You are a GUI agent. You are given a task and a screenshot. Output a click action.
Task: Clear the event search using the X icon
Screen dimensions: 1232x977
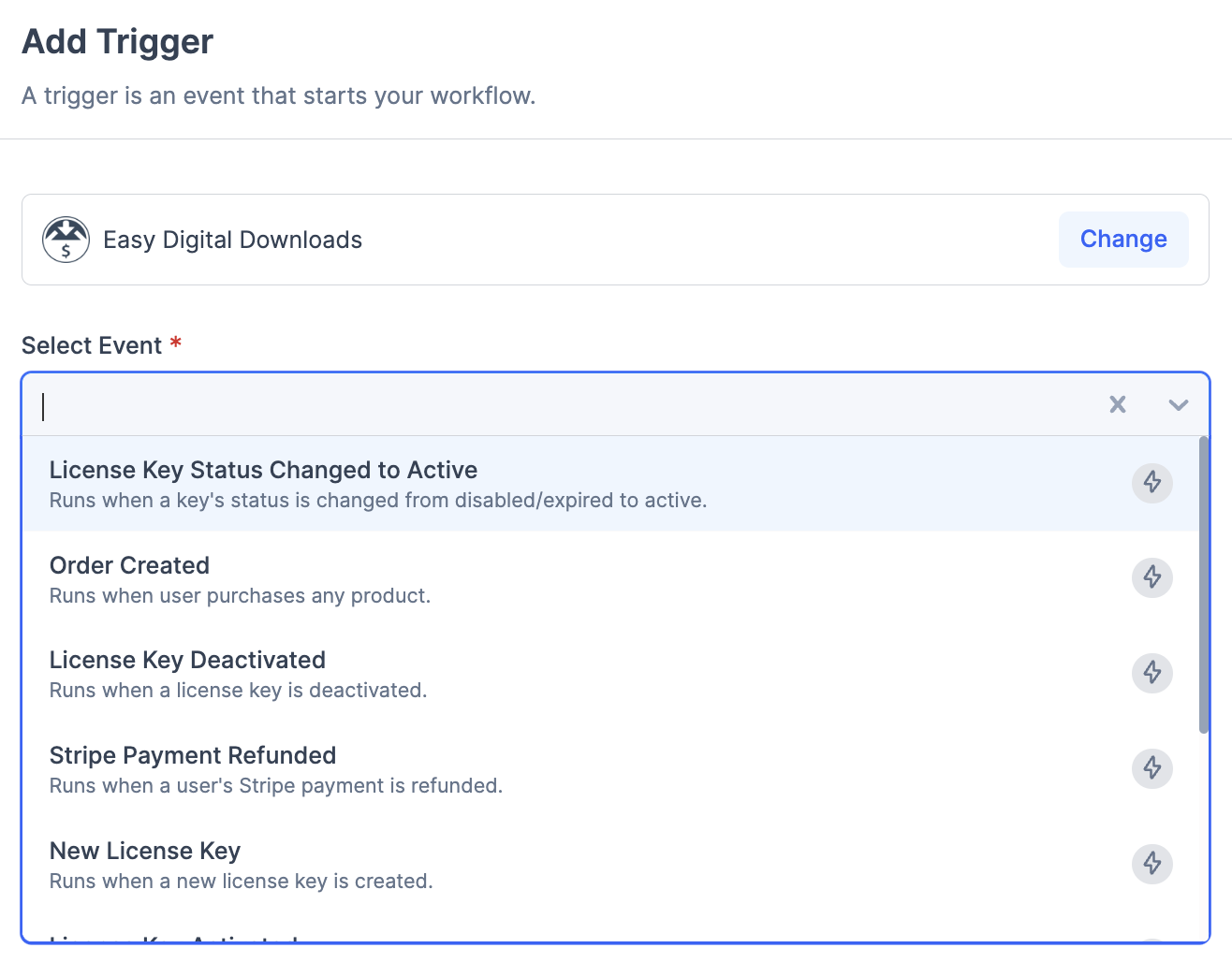pyautogui.click(x=1118, y=404)
